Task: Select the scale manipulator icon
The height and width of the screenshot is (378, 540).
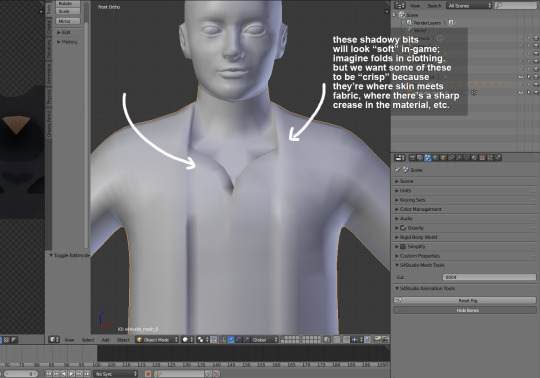Action: pyautogui.click(x=246, y=340)
